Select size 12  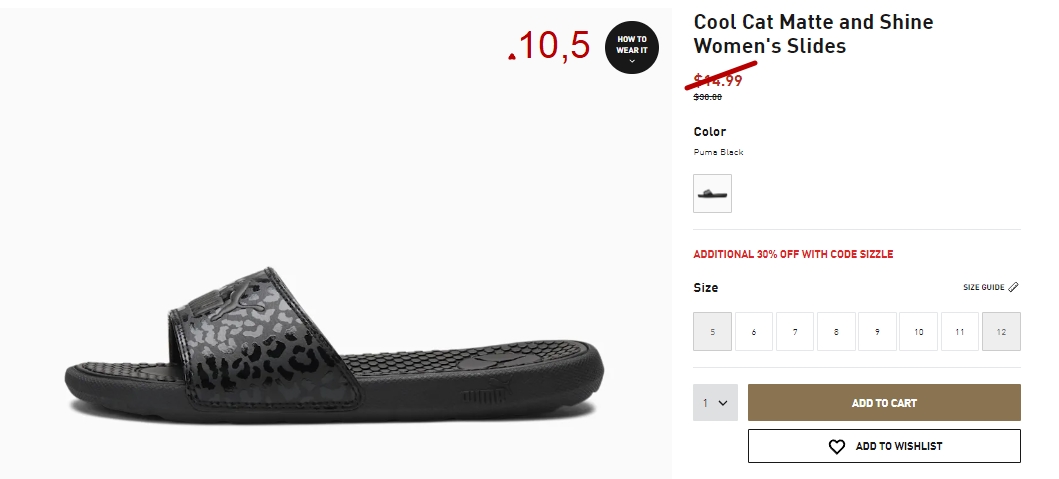[1001, 331]
